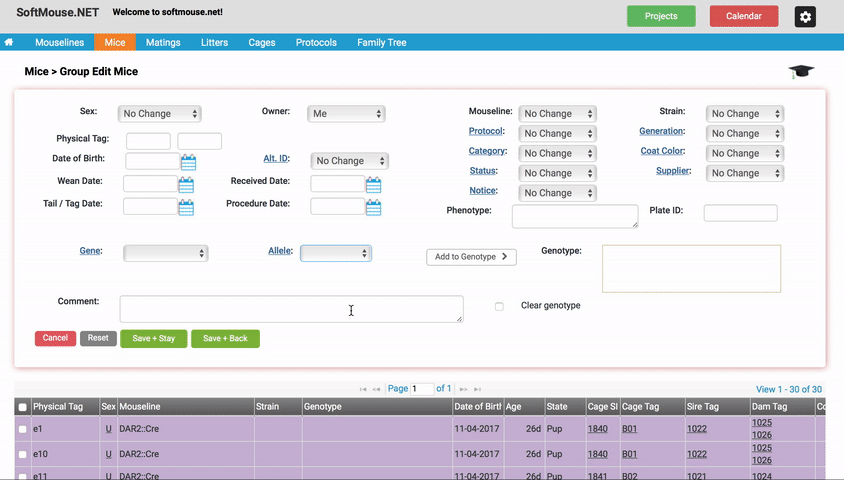Open the Family Tree tab

coord(382,43)
